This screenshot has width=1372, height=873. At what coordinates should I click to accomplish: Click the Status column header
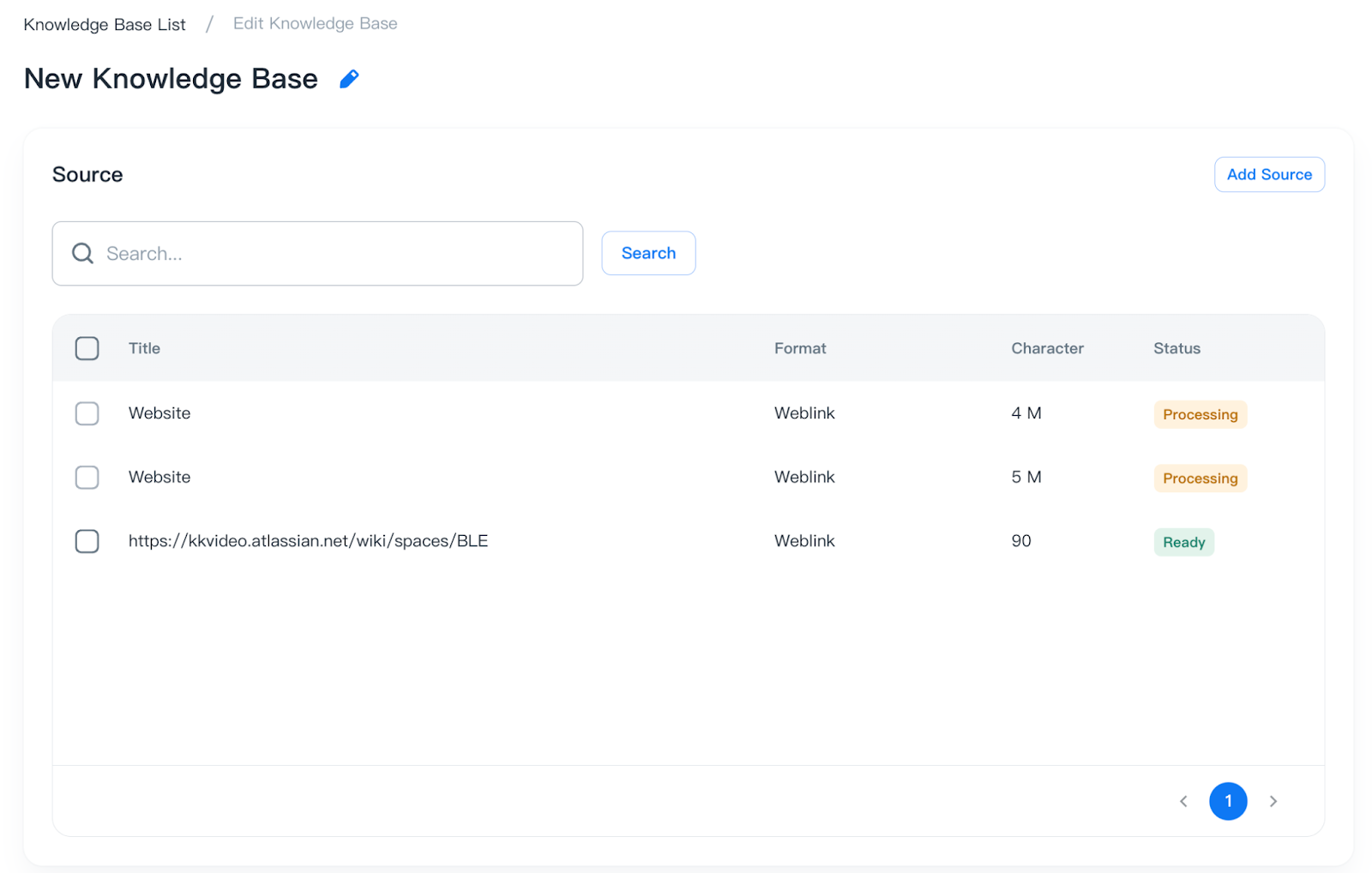[x=1176, y=348]
